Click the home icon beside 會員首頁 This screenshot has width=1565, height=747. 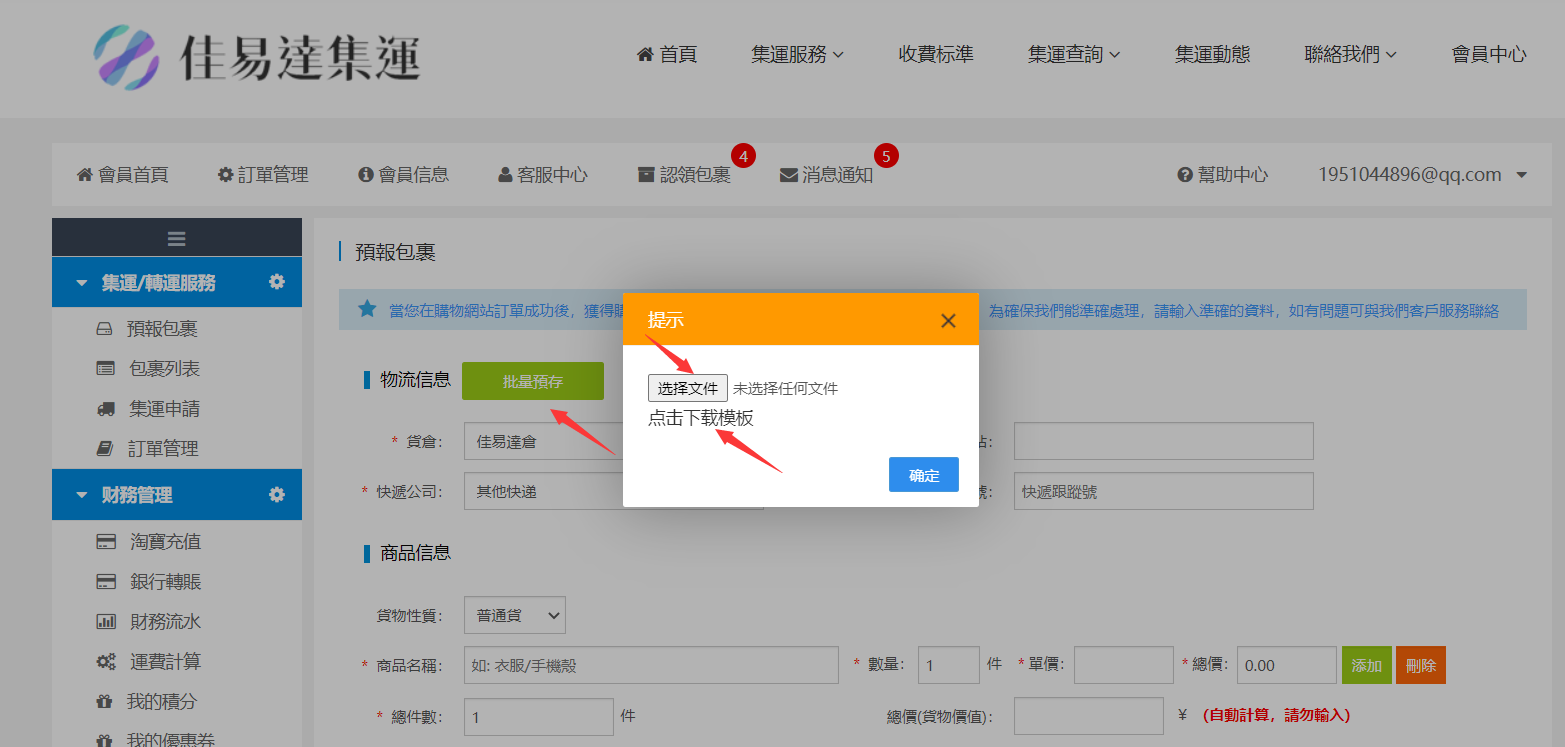coord(85,175)
